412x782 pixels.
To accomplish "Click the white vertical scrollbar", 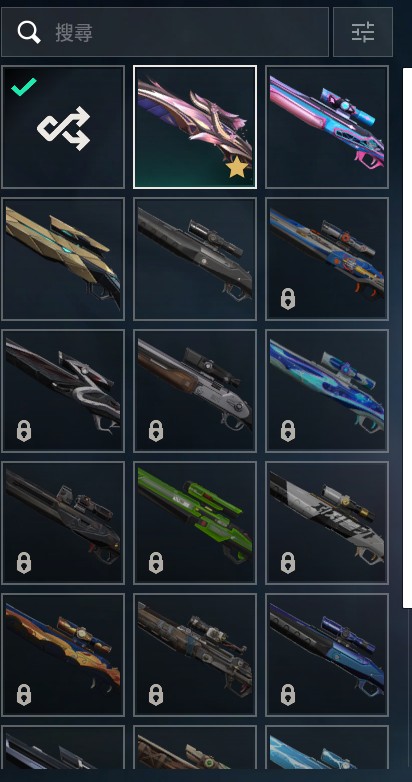I will pos(407,338).
